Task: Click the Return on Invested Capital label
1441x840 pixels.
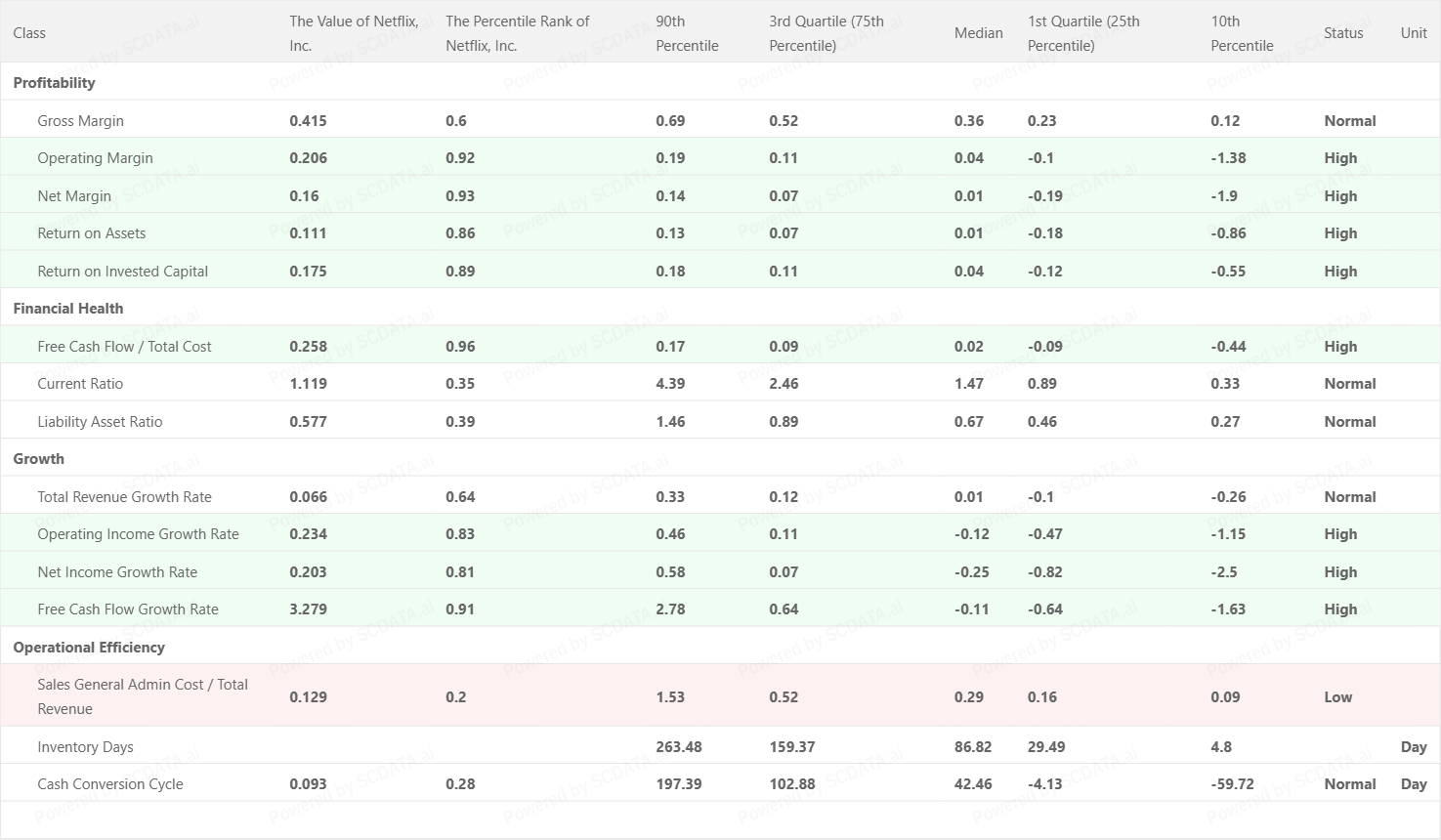Action: 122,272
